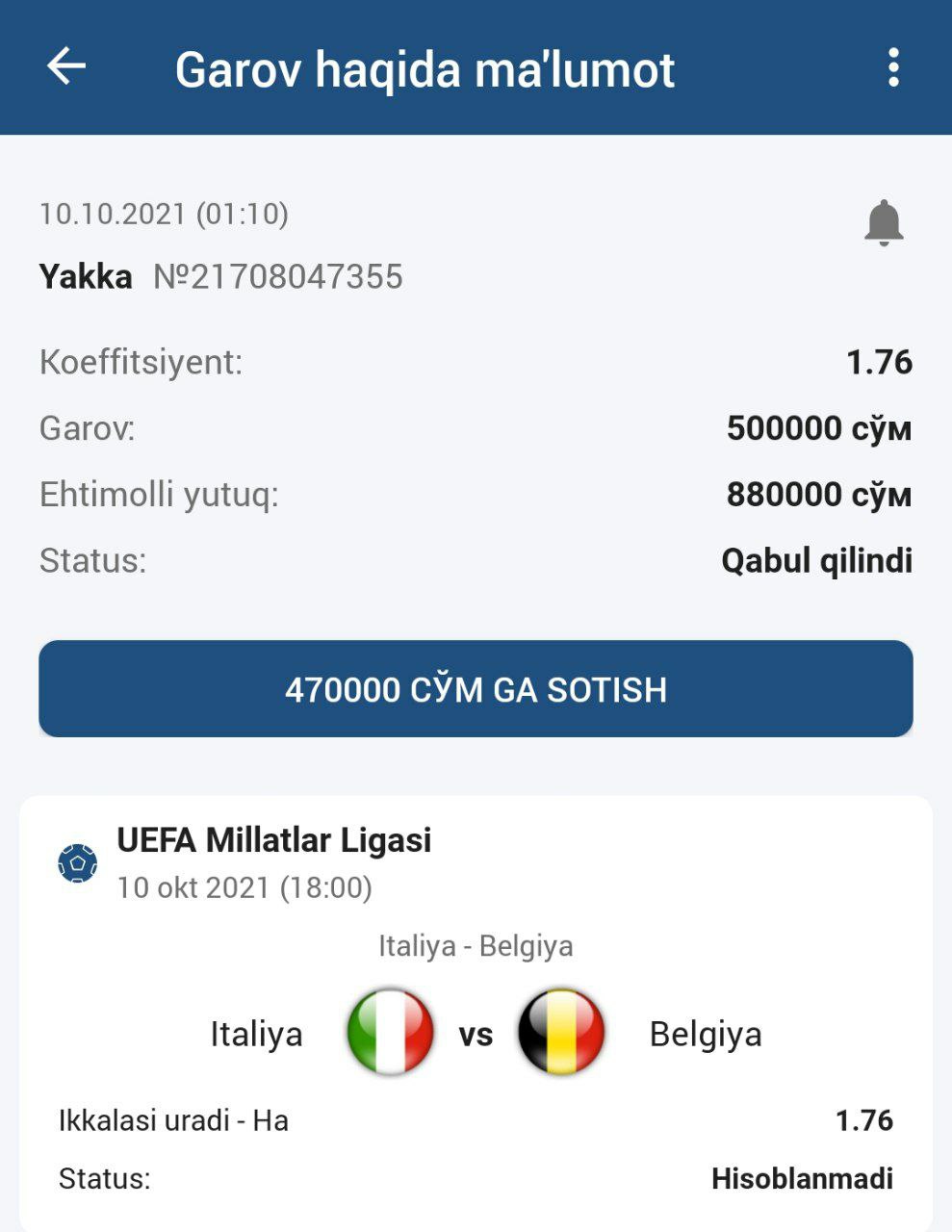Viewport: 952px width, 1232px height.
Task: Tap the Belgiya team name
Action: point(706,1035)
